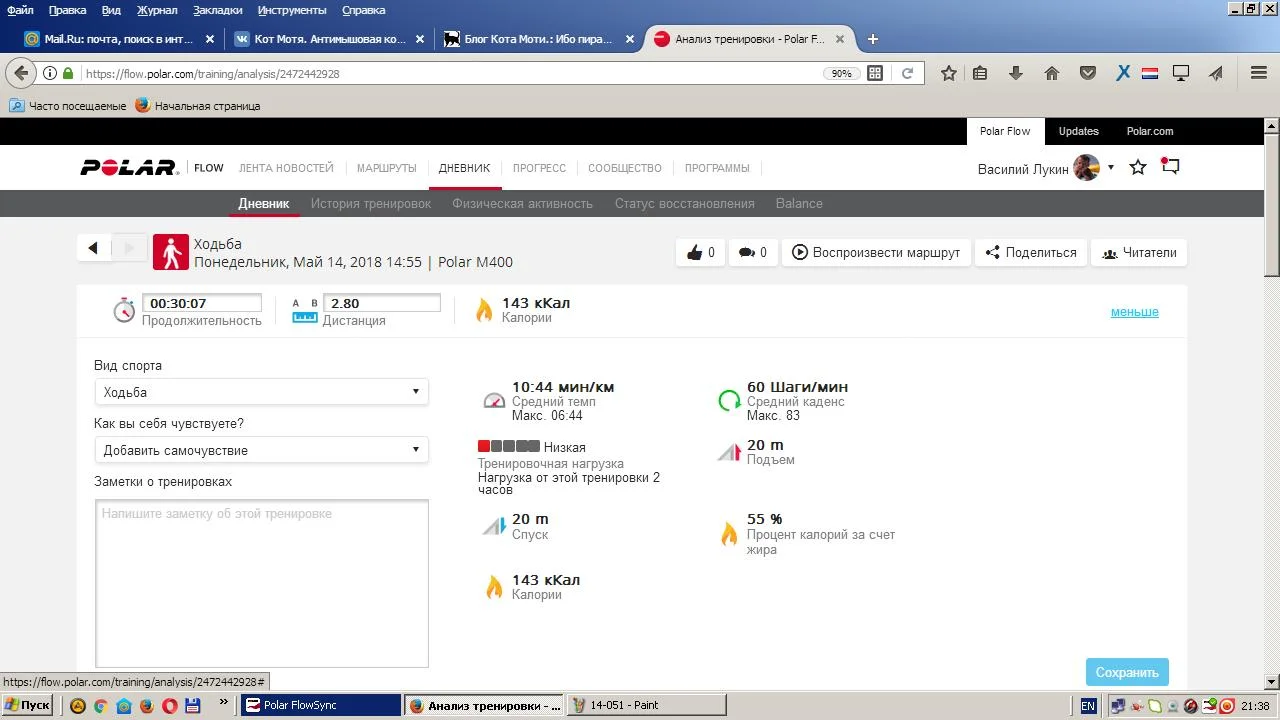Edit the duration field 00:30:07
Screen dimensions: 1280x720
click(202, 303)
